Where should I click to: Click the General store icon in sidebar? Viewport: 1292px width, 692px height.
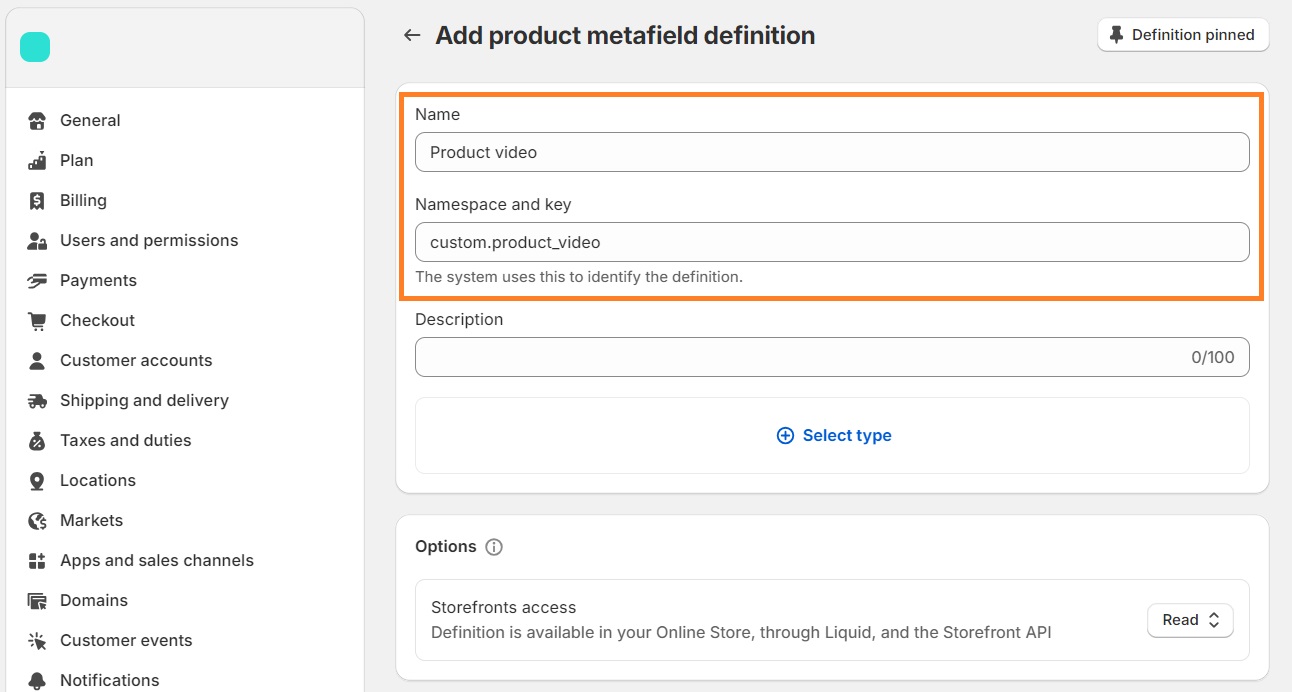(37, 121)
